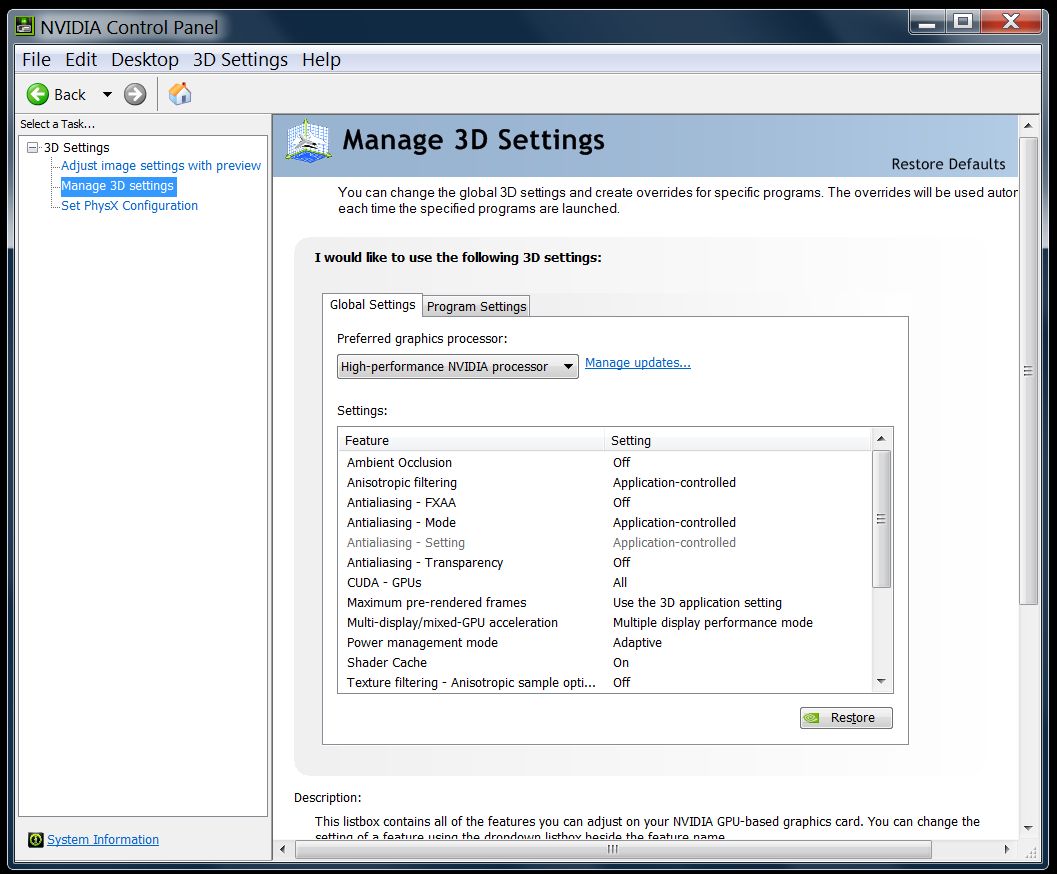Image resolution: width=1057 pixels, height=874 pixels.
Task: Click the green Back arrow icon
Action: coord(38,94)
